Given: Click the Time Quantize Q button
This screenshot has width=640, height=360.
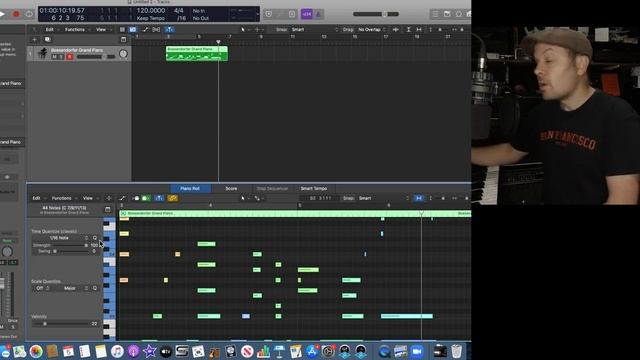Looking at the screenshot, I should point(95,238).
